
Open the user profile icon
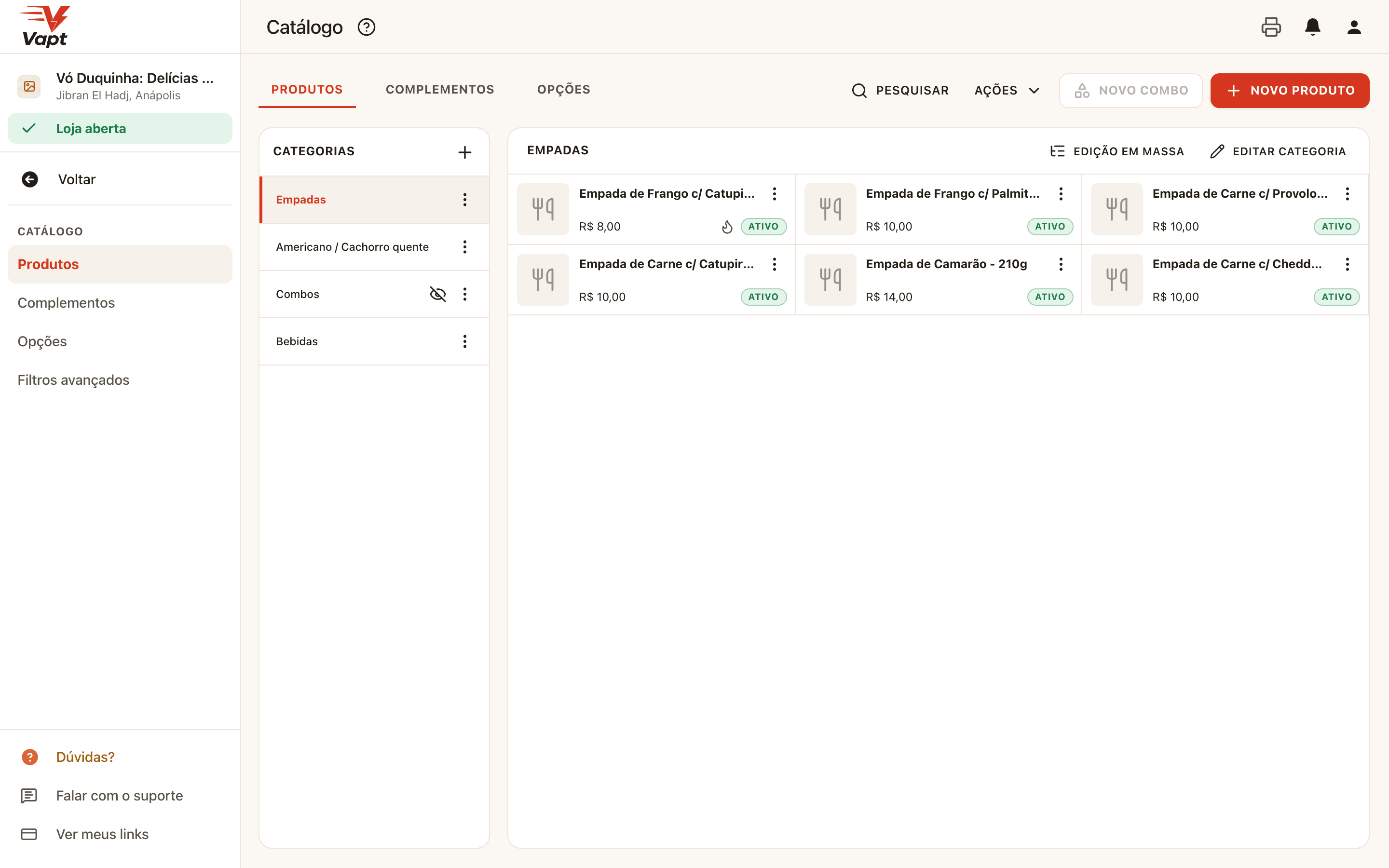coord(1354,27)
